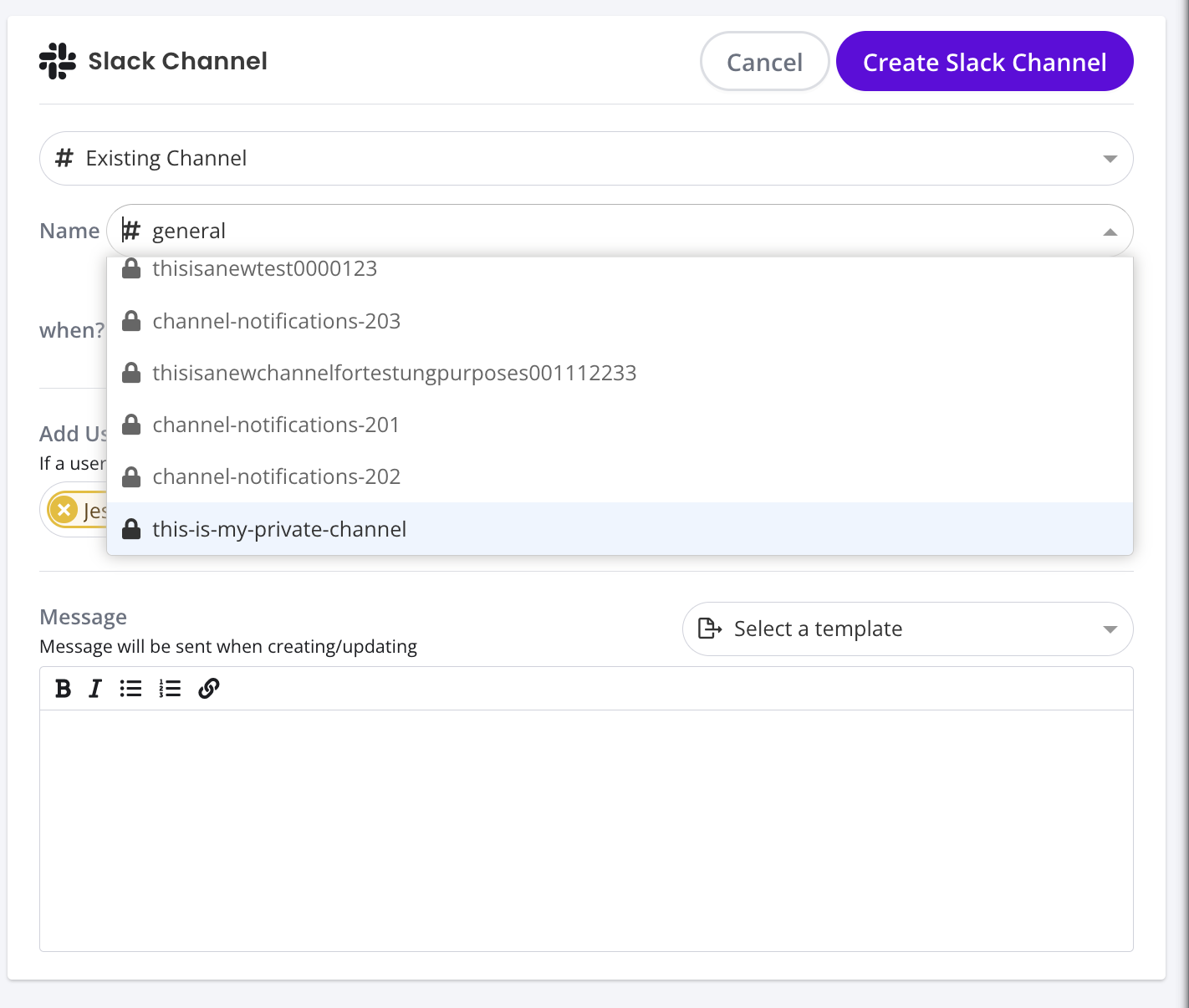Click the Cancel button
The image size is (1189, 1008).
tap(764, 62)
